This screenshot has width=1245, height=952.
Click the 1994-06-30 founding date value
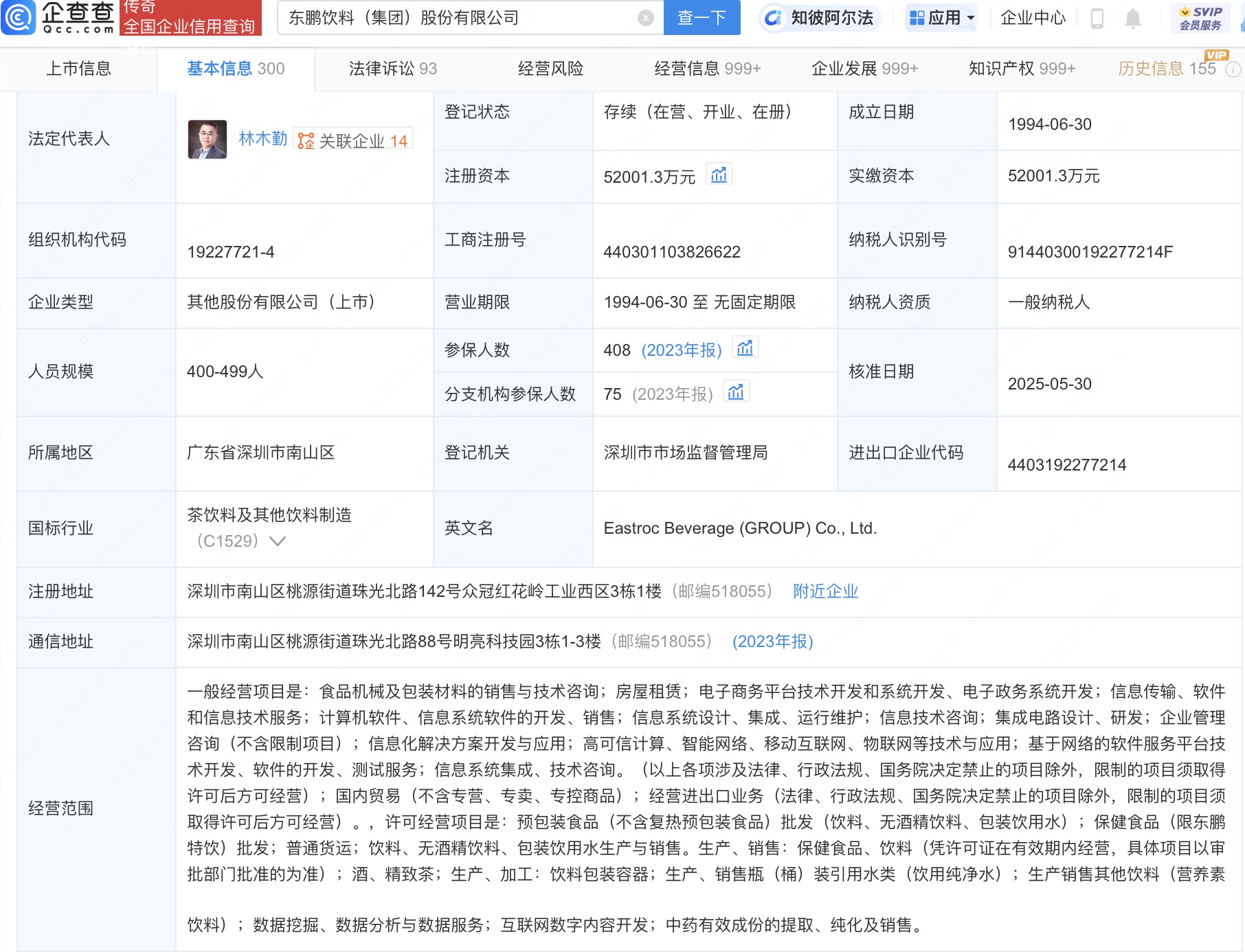point(1050,124)
